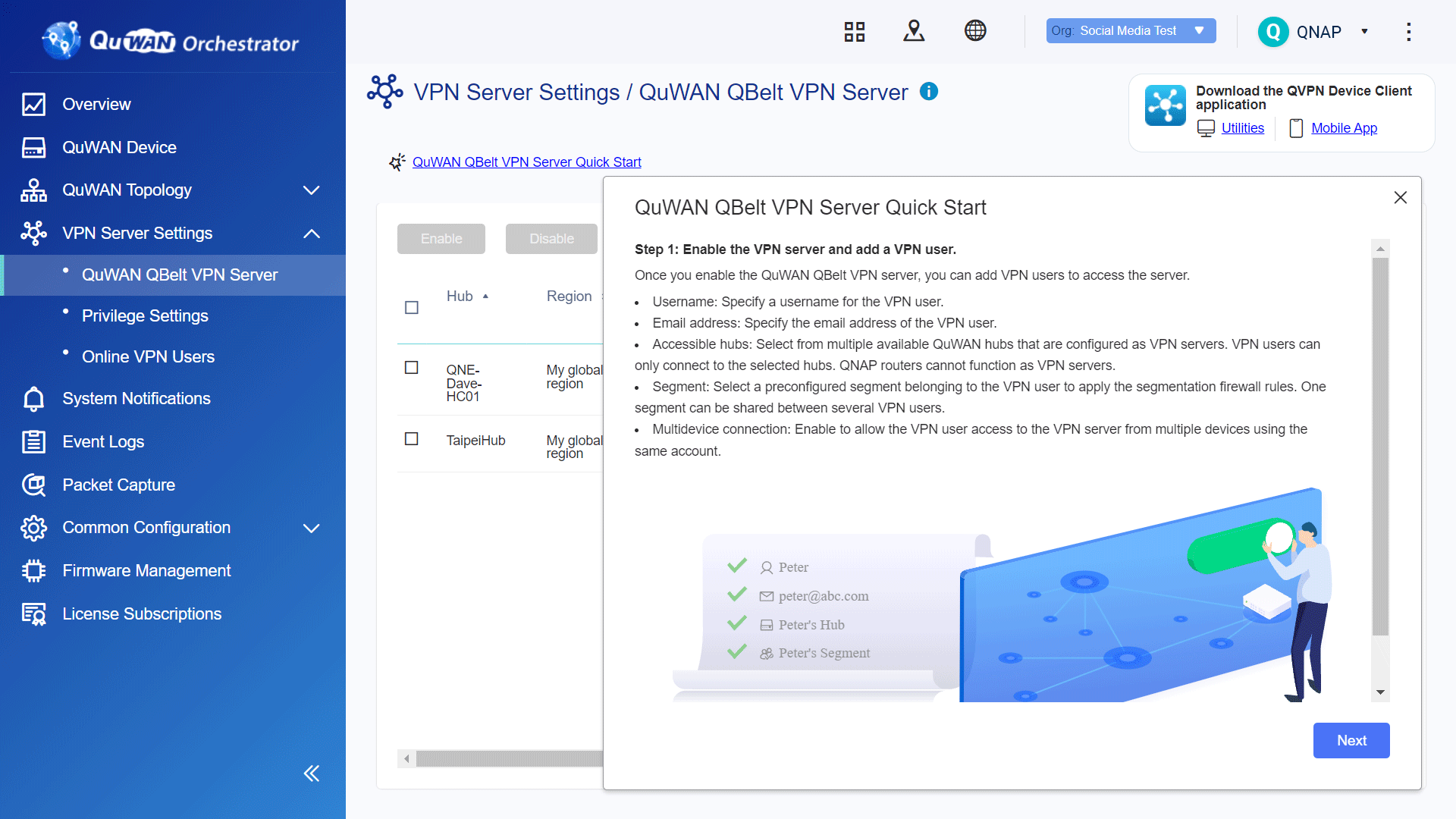The width and height of the screenshot is (1456, 819).
Task: Click the QNE-Dave-HC01 hub name
Action: [x=463, y=383]
